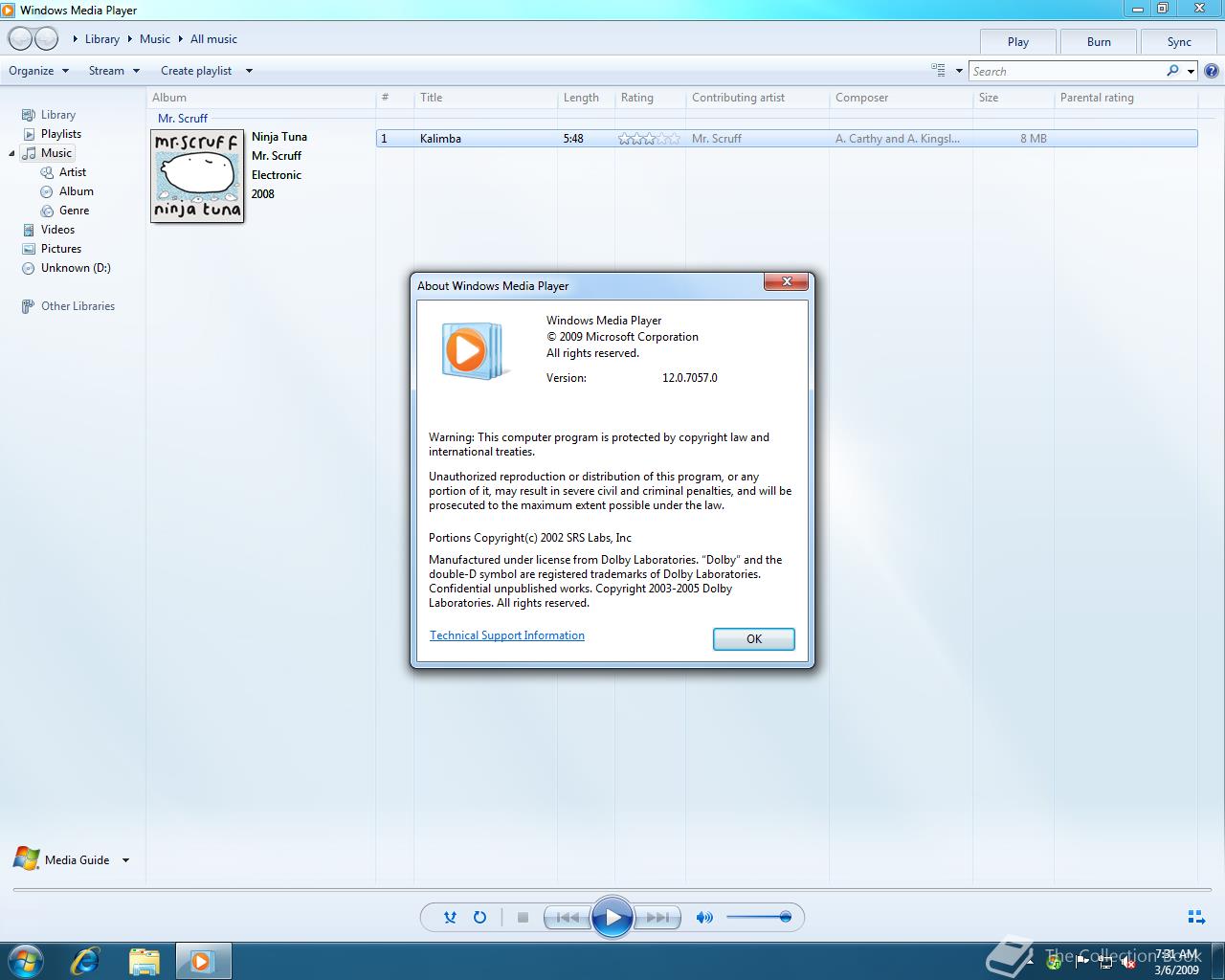
Task: Switch to Now Playing mode
Action: click(1196, 917)
